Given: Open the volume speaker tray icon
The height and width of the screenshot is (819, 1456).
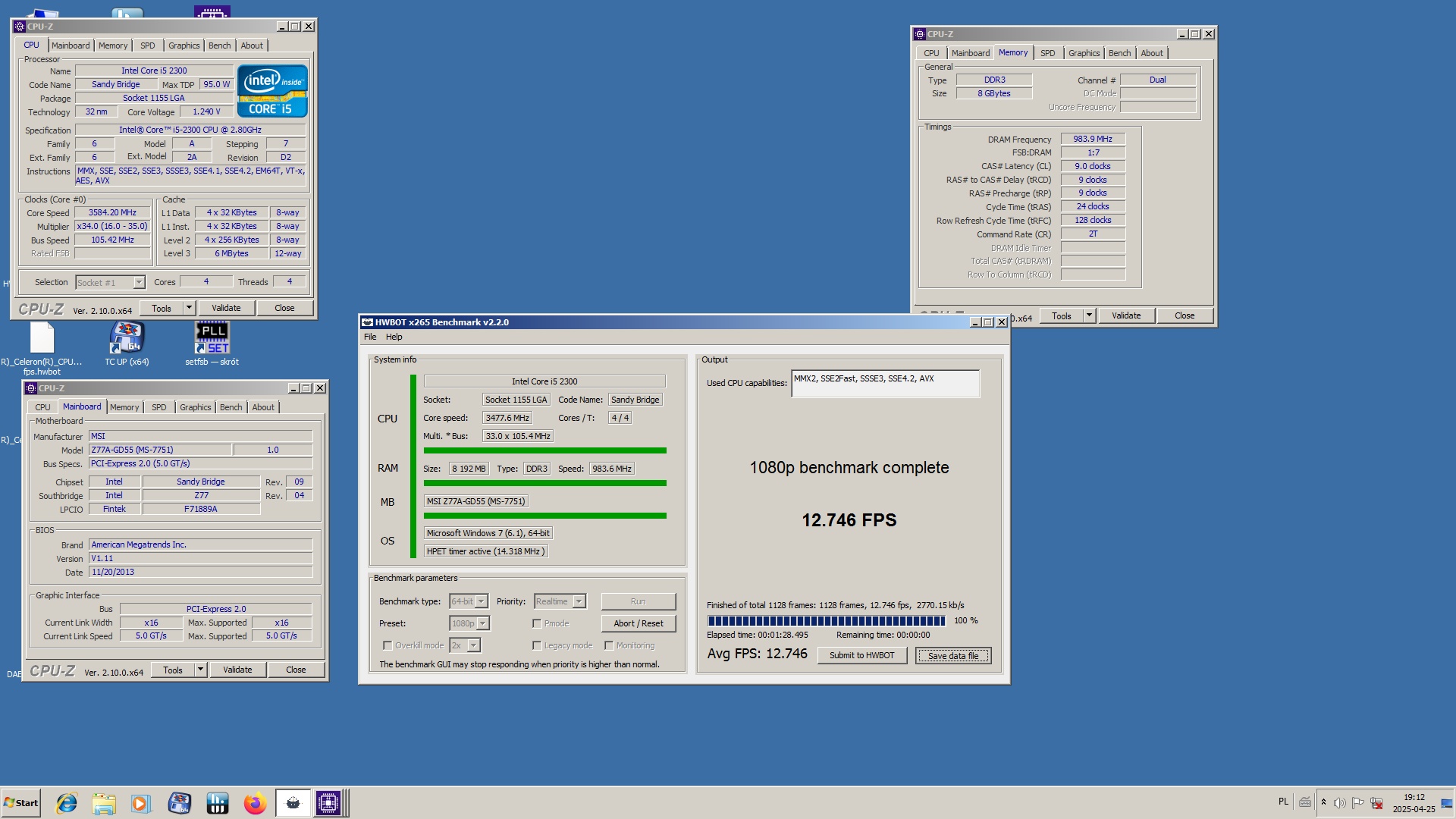Looking at the screenshot, I should [1340, 802].
